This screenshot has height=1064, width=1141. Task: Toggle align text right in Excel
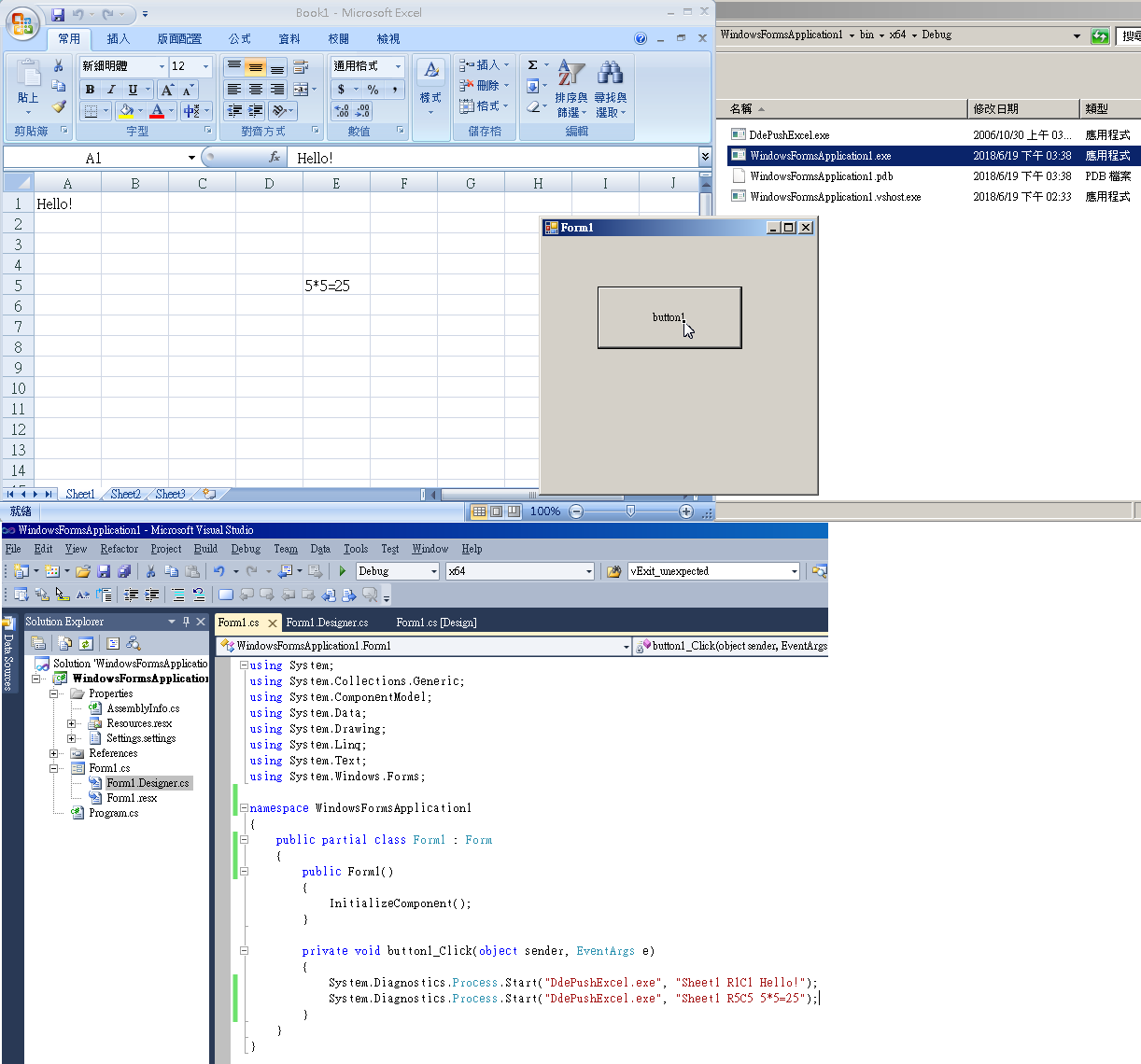click(x=277, y=90)
